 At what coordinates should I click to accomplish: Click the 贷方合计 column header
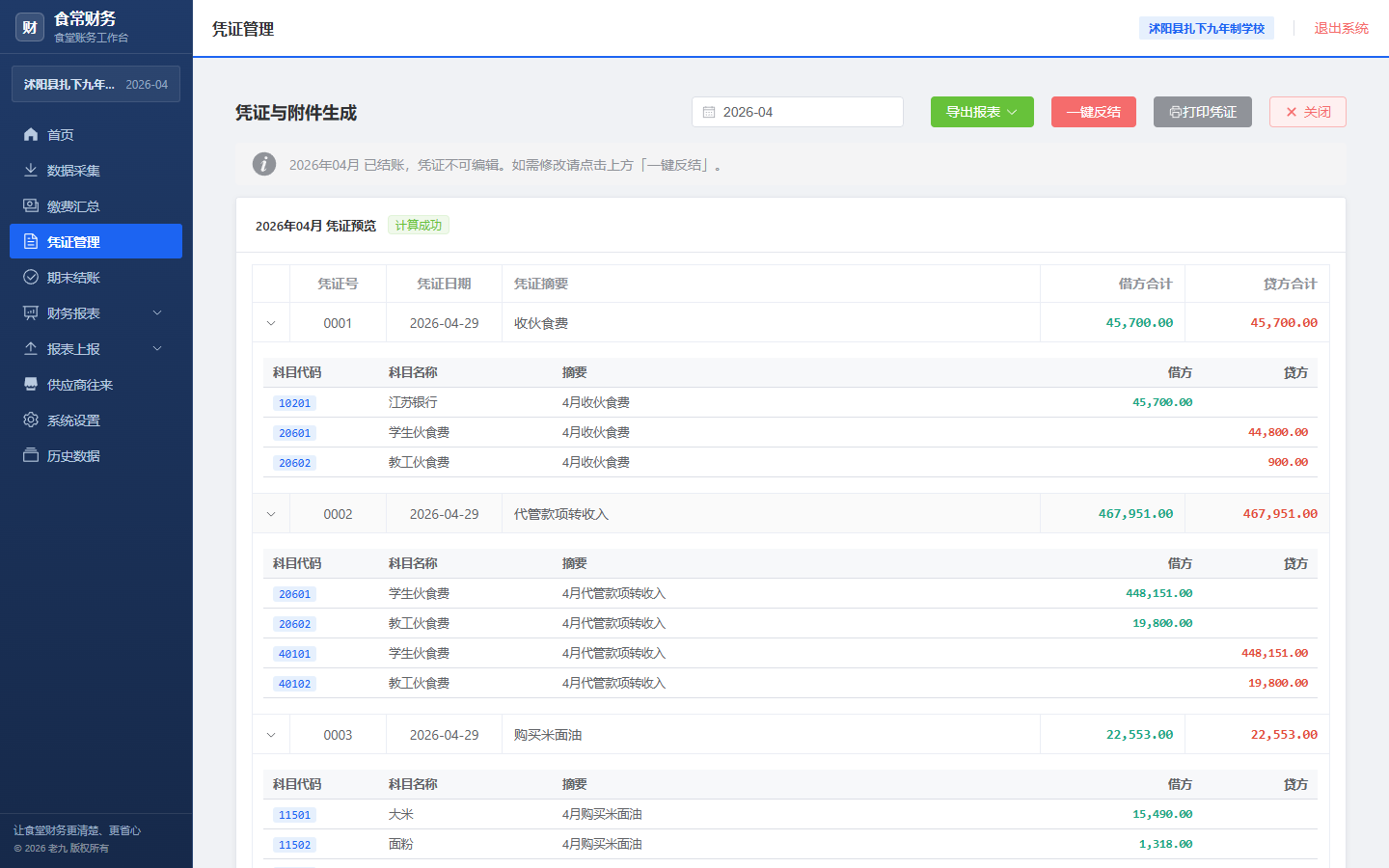pyautogui.click(x=1290, y=284)
